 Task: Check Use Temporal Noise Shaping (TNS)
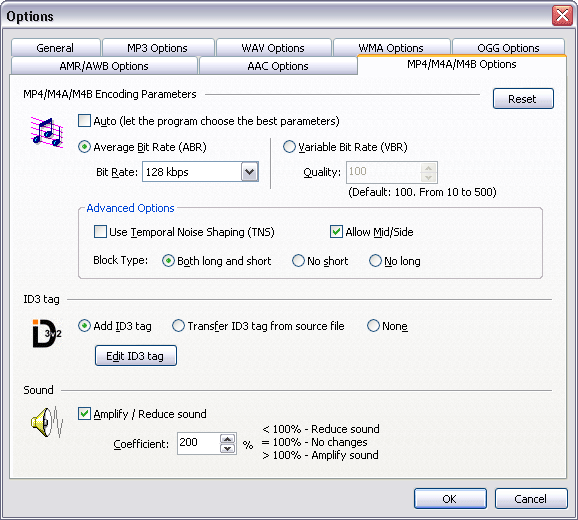100,232
